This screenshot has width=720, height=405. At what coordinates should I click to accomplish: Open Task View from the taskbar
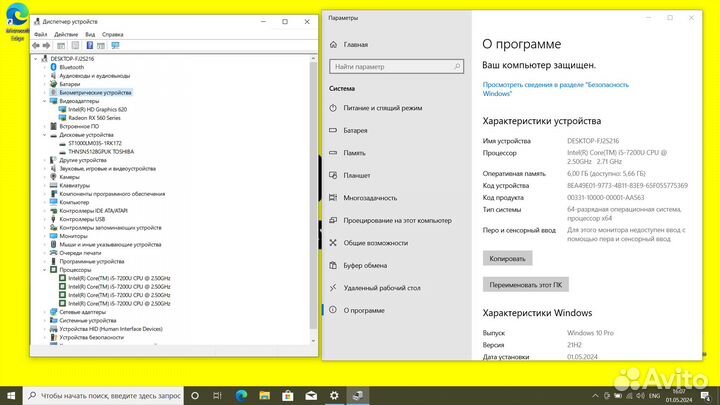[218, 395]
